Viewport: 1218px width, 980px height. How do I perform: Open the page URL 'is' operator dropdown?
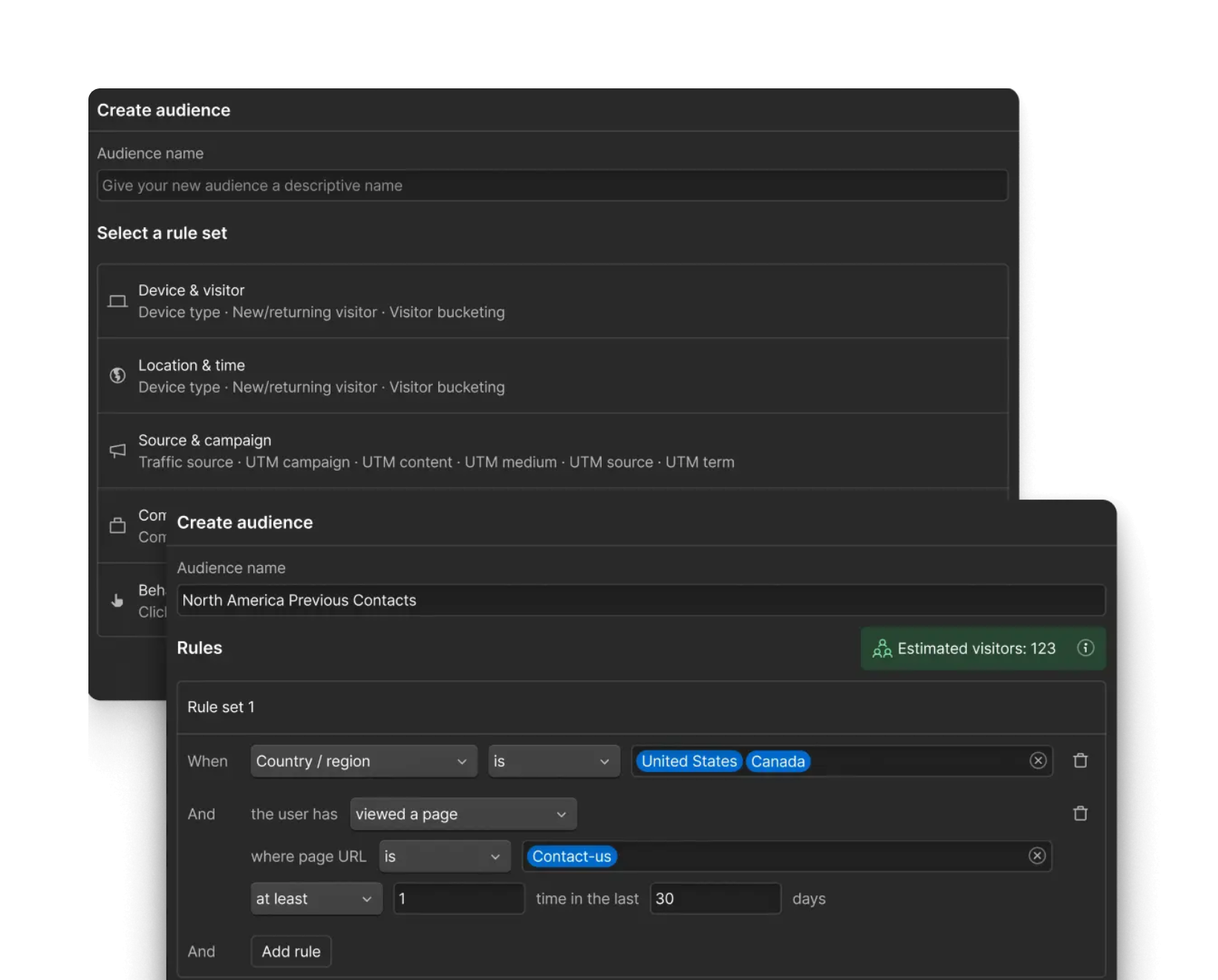[445, 856]
